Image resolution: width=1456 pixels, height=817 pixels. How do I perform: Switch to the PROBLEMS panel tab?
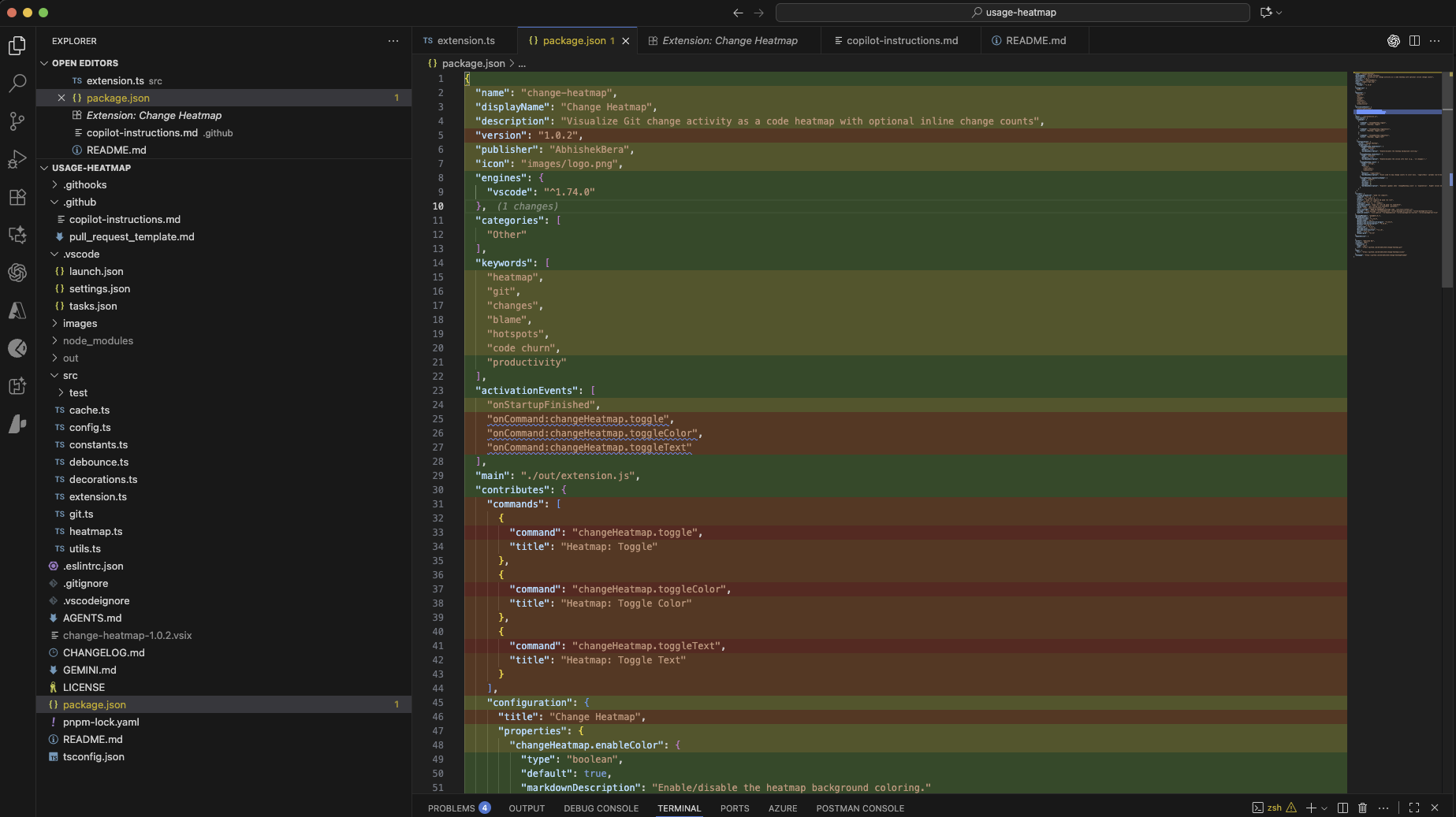[451, 808]
